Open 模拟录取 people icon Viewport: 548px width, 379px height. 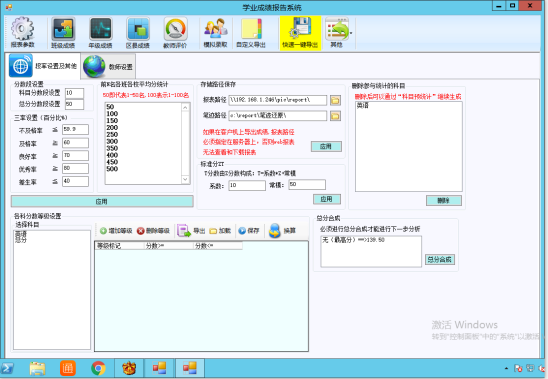pos(215,32)
